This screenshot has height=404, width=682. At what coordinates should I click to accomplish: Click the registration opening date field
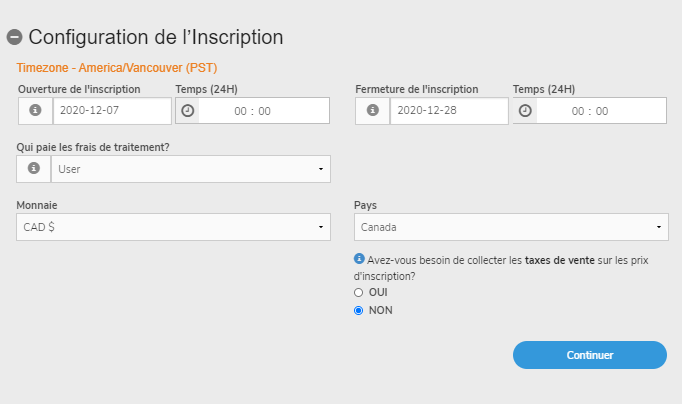click(x=112, y=110)
